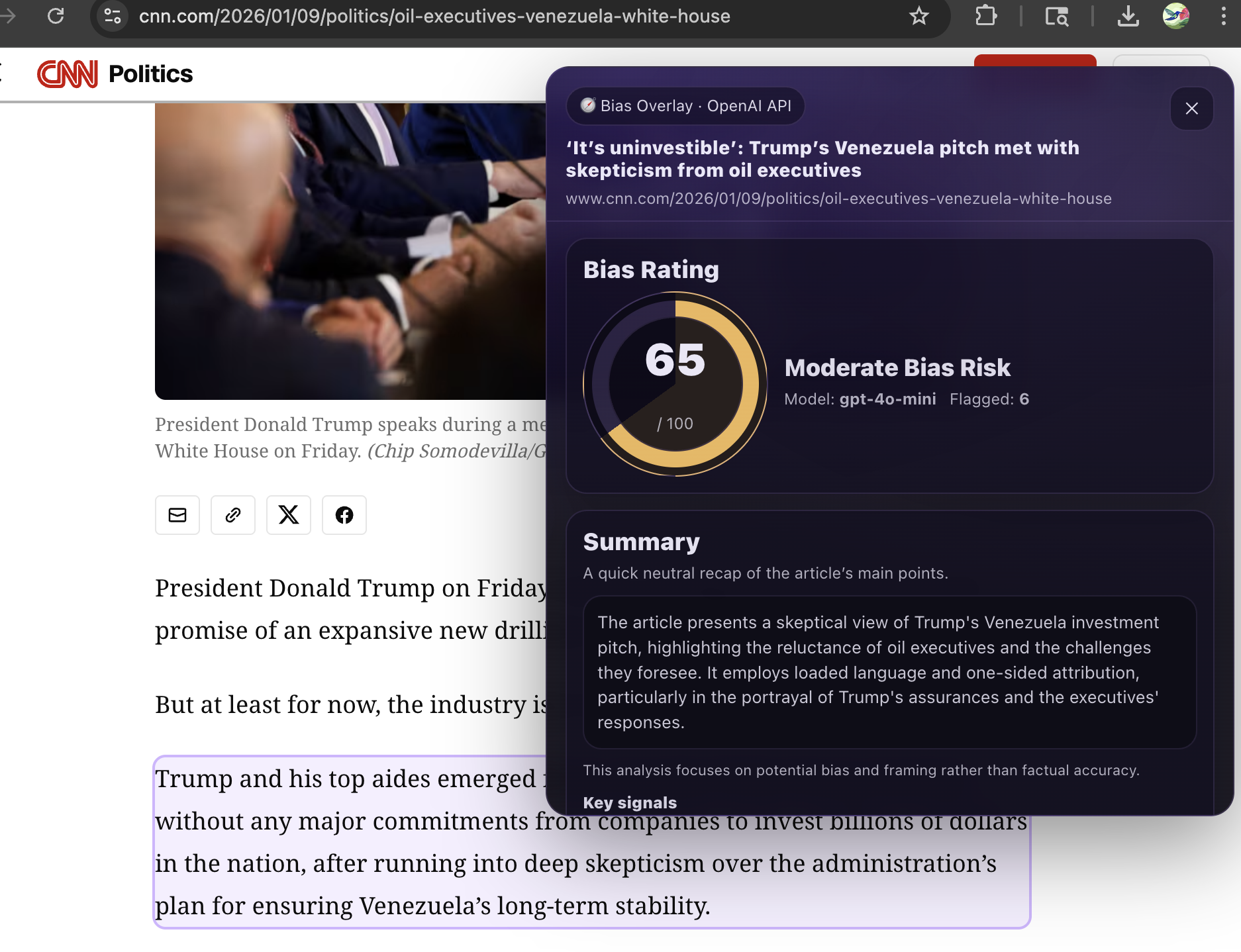Reload the page with the refresh icon

(56, 16)
